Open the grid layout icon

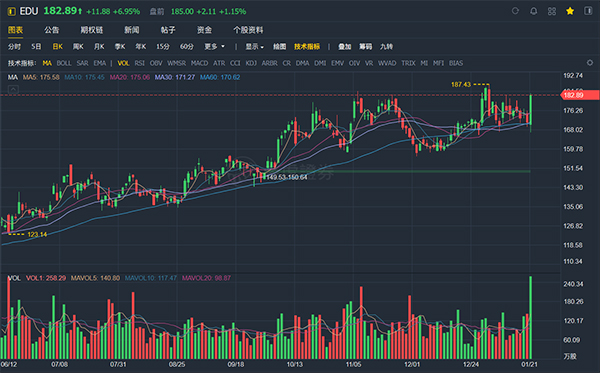(x=552, y=11)
